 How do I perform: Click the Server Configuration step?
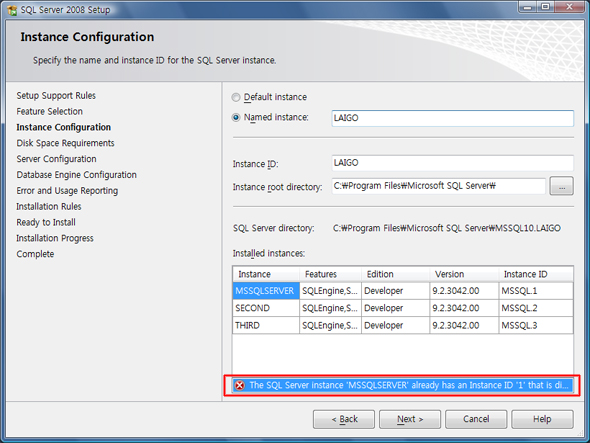tap(56, 159)
